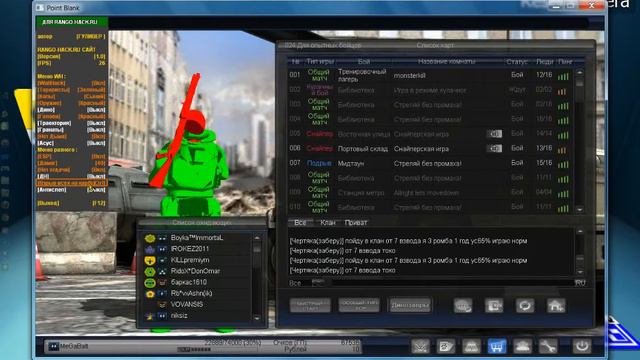The image size is (640, 360).
Task: Click small icon beside chat 'Все' label
Action: click(x=319, y=282)
